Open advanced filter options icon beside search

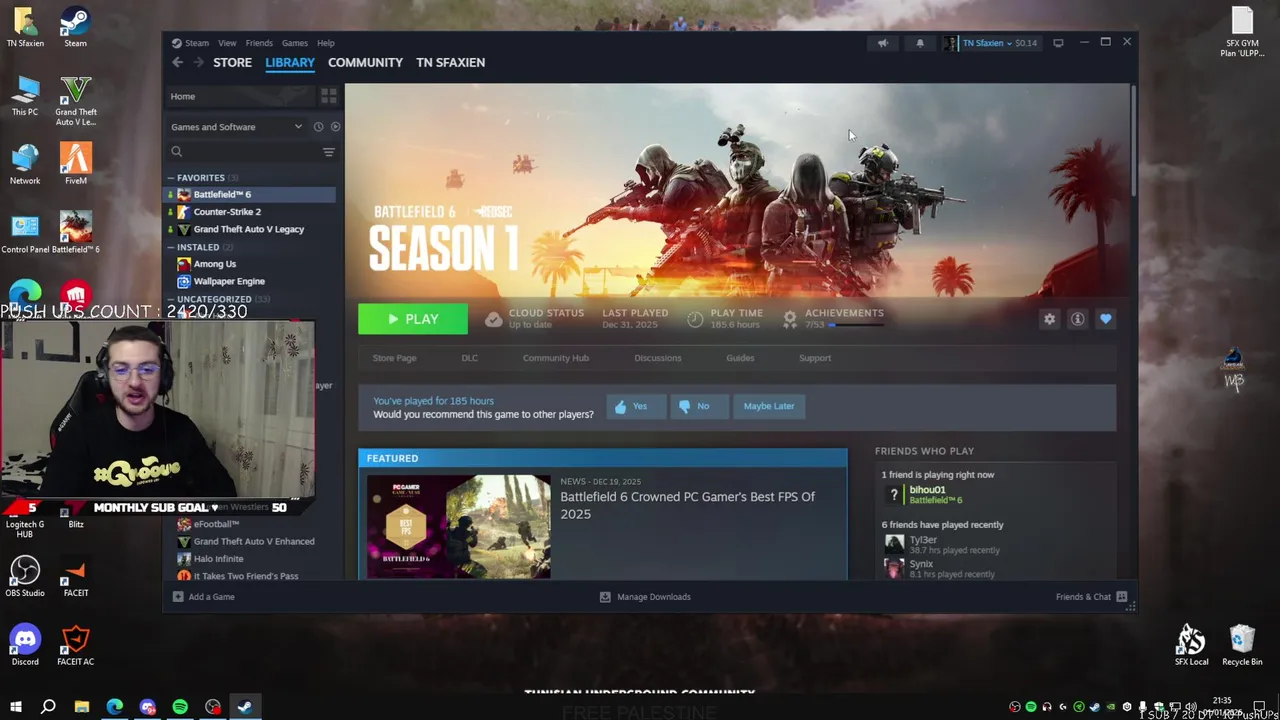click(x=328, y=152)
